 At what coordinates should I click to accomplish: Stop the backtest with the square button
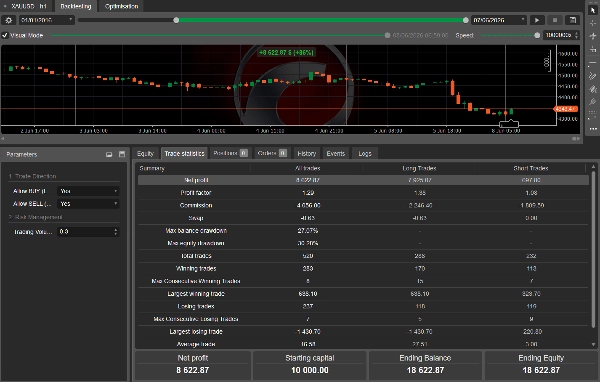click(x=555, y=20)
